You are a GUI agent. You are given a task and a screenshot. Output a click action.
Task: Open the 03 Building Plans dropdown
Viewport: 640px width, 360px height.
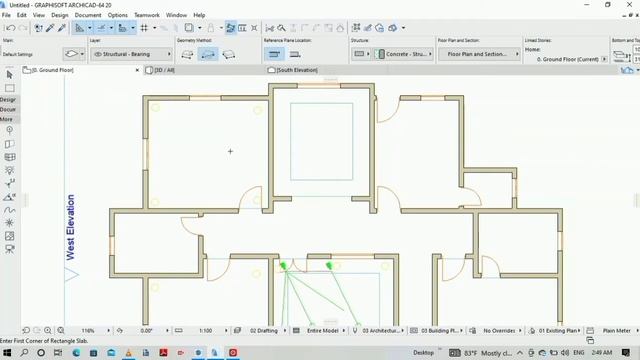point(441,331)
